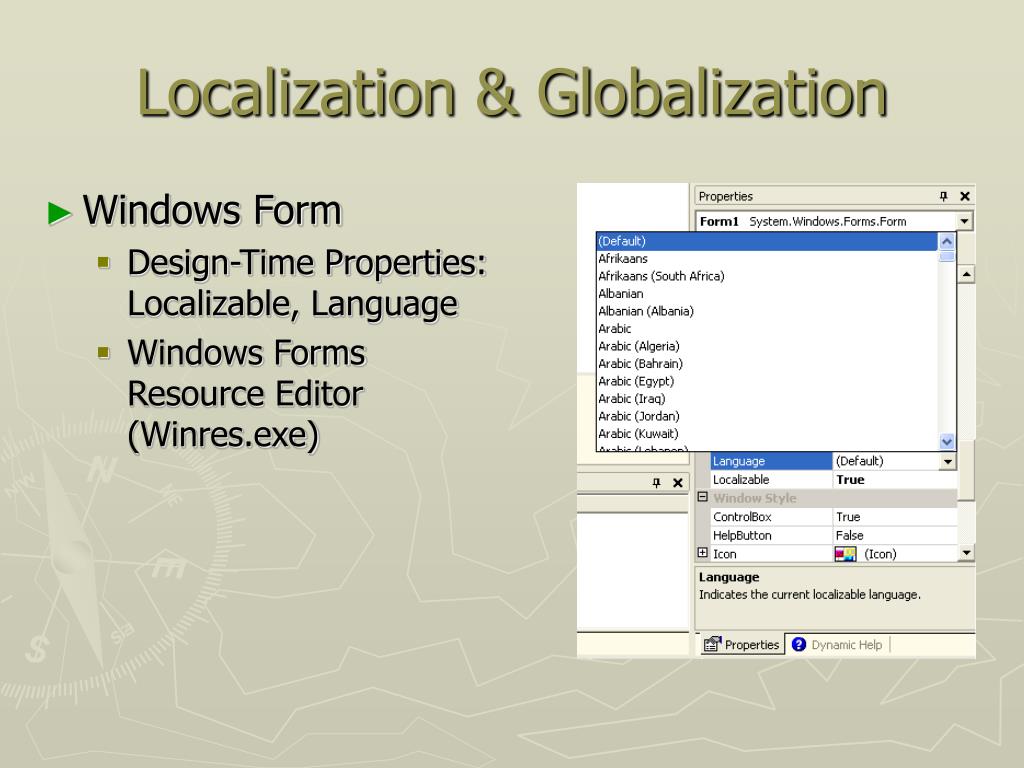Pin the left docked panel with its pushpin

[x=656, y=483]
